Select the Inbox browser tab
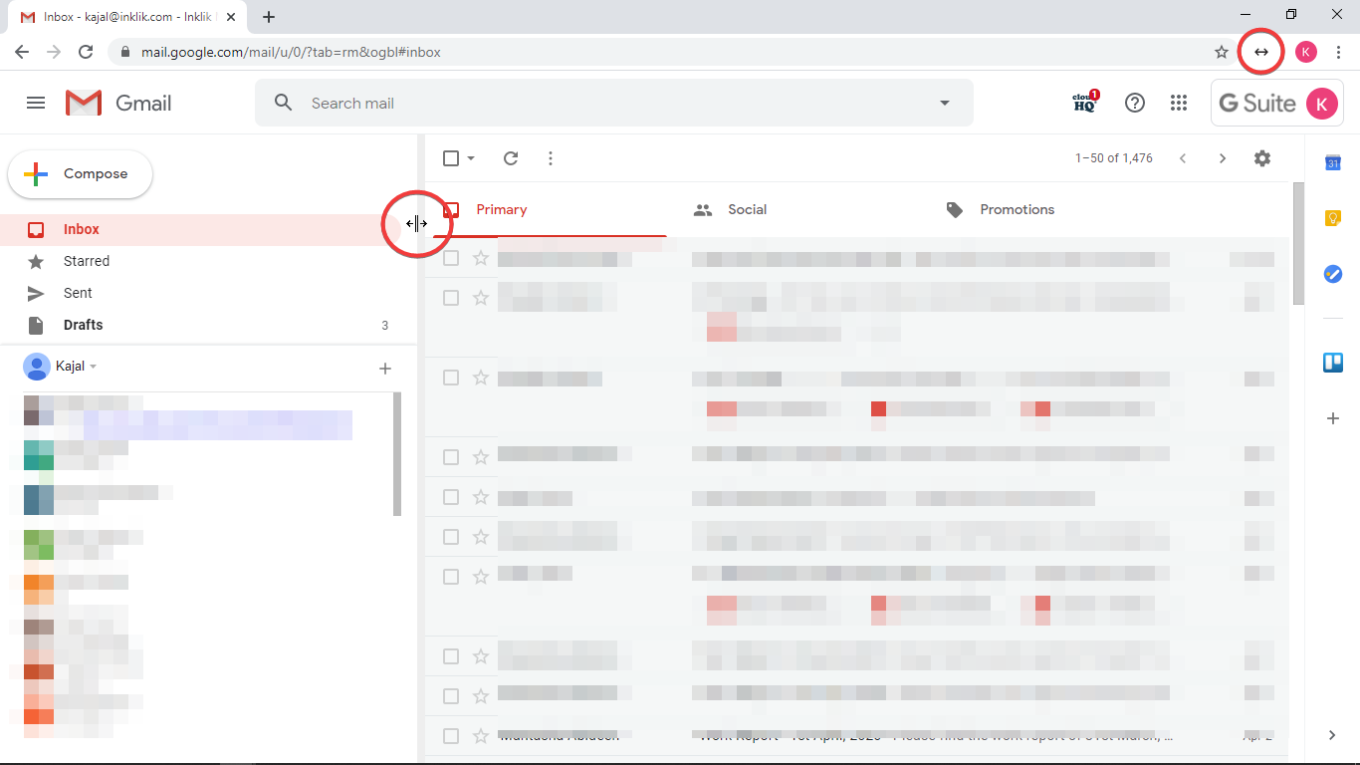 [125, 17]
